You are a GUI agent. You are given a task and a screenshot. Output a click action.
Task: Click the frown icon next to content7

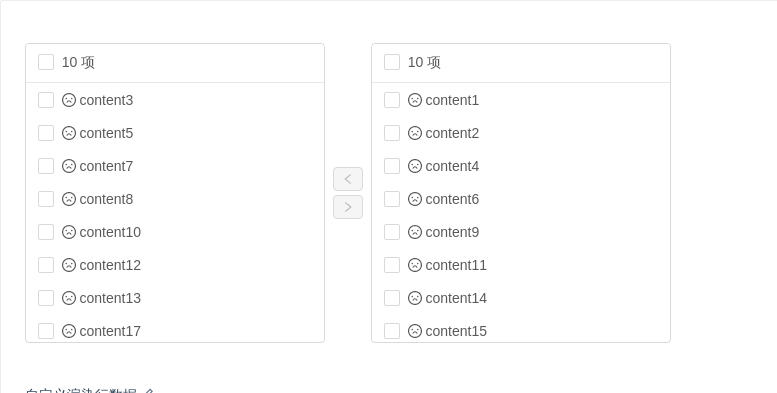tap(69, 166)
